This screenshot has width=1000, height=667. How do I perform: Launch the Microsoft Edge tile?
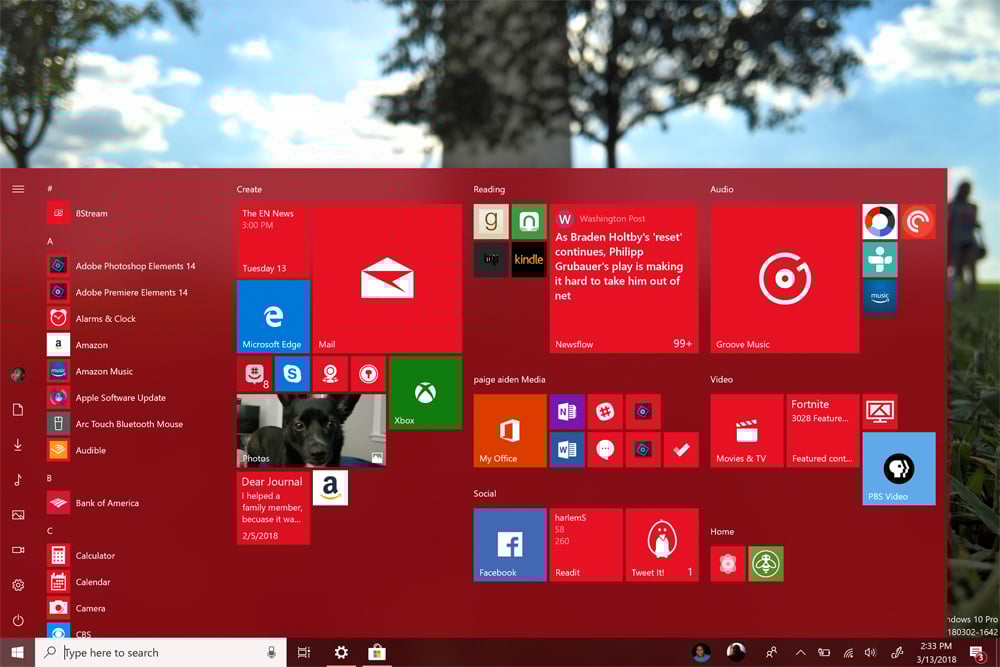tap(273, 316)
